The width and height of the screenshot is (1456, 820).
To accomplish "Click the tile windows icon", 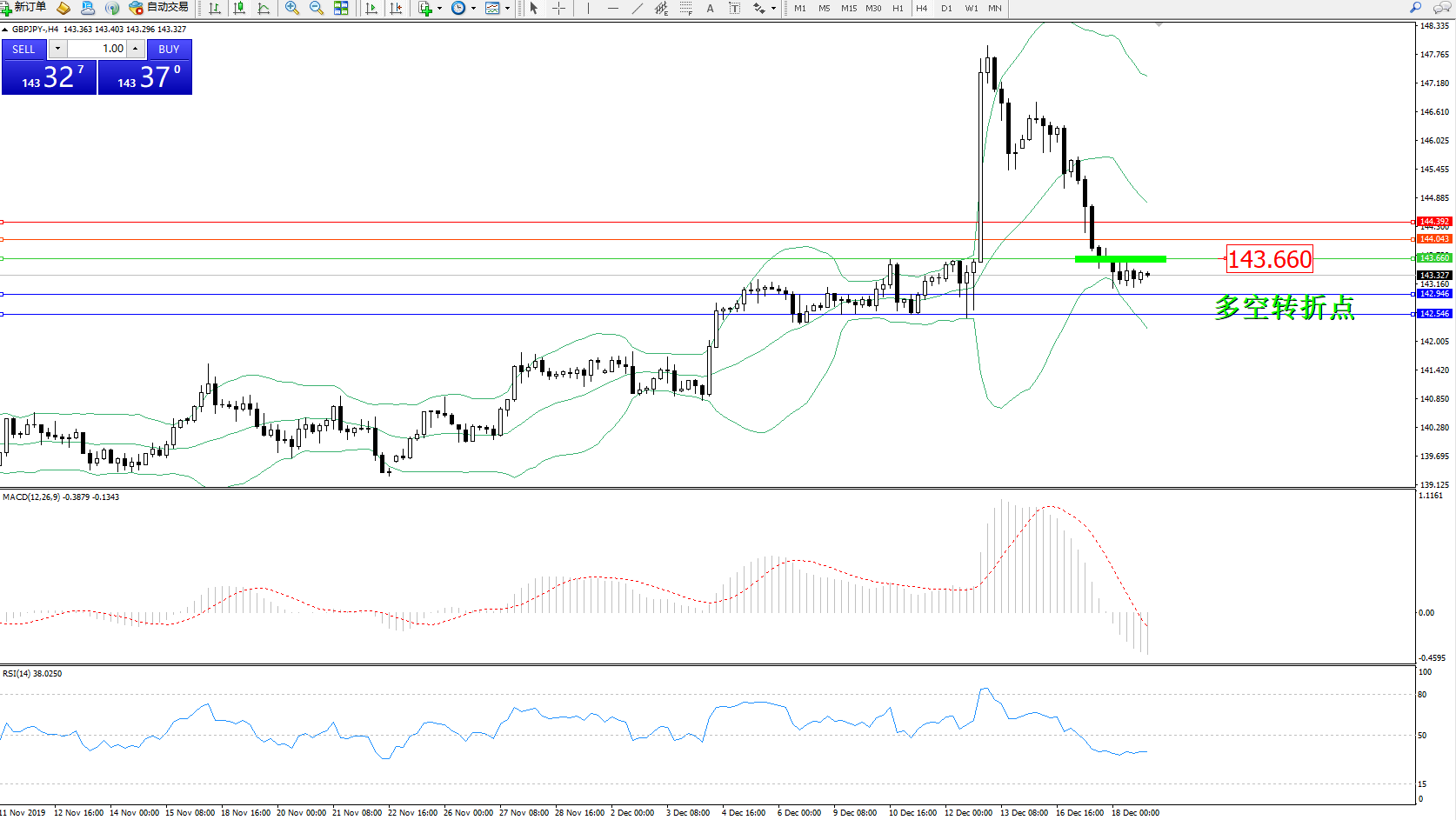I will pos(341,8).
